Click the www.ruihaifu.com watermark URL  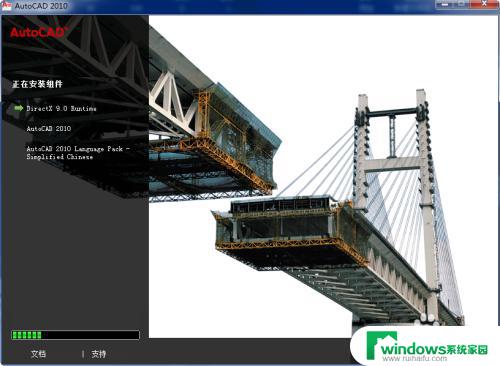point(415,359)
